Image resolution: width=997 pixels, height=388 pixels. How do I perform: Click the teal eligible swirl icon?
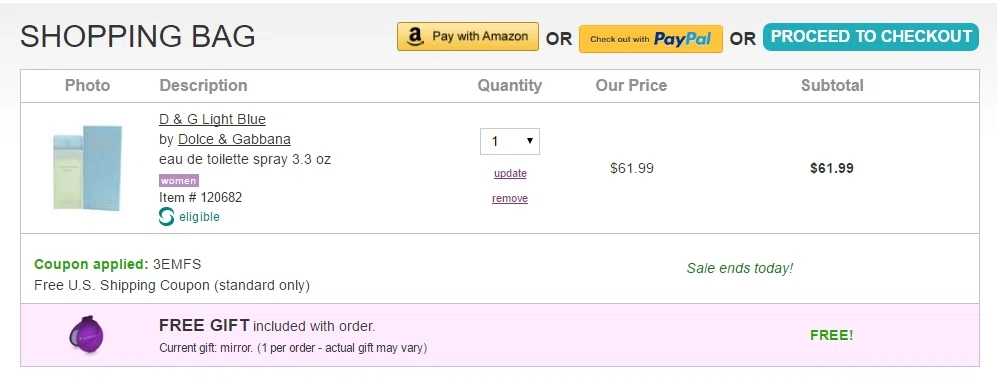[167, 217]
